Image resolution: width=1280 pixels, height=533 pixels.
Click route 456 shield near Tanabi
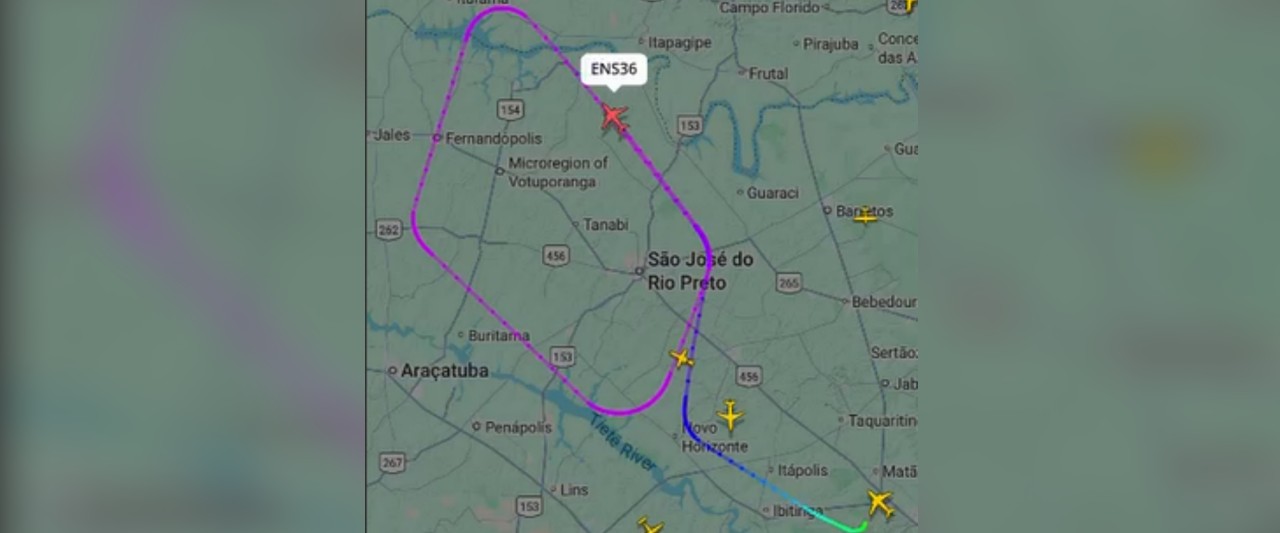(x=557, y=256)
